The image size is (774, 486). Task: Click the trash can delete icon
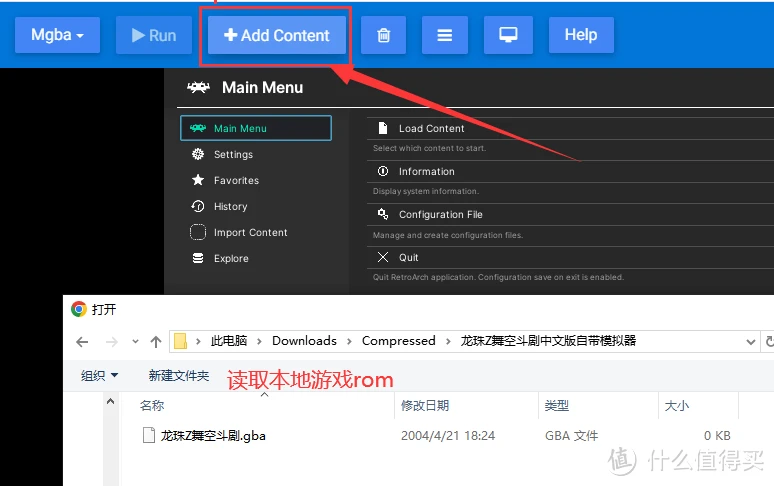384,35
